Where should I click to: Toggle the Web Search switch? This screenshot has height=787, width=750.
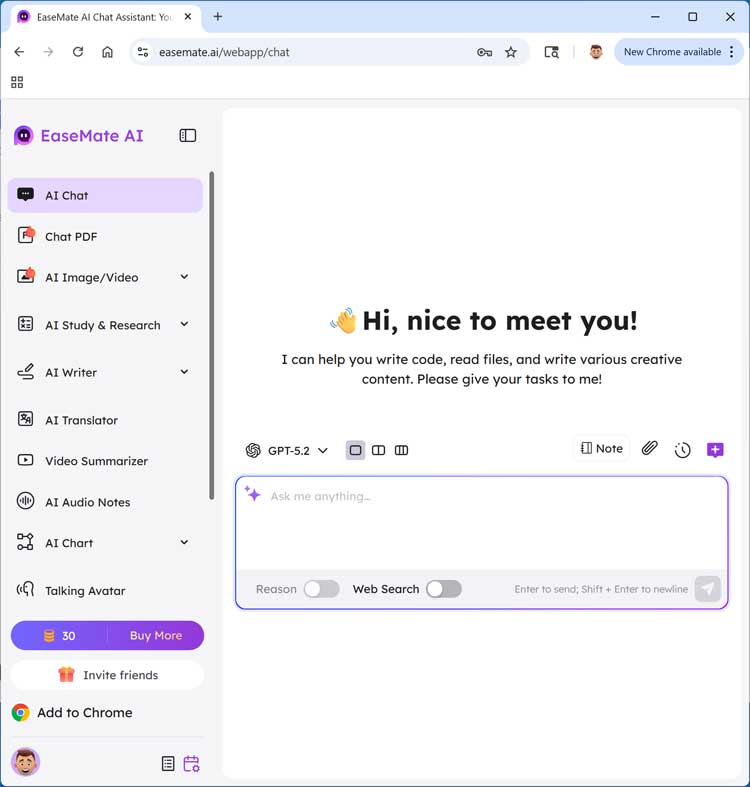444,589
